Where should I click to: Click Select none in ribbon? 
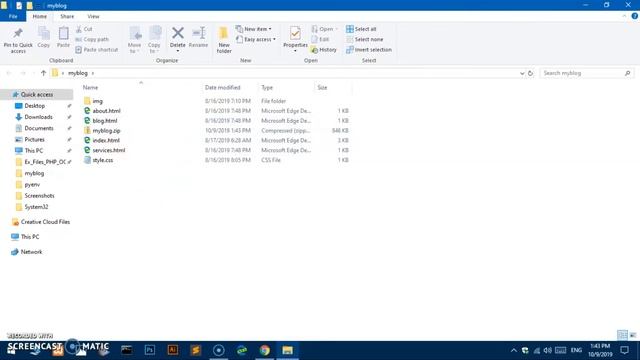pyautogui.click(x=364, y=39)
